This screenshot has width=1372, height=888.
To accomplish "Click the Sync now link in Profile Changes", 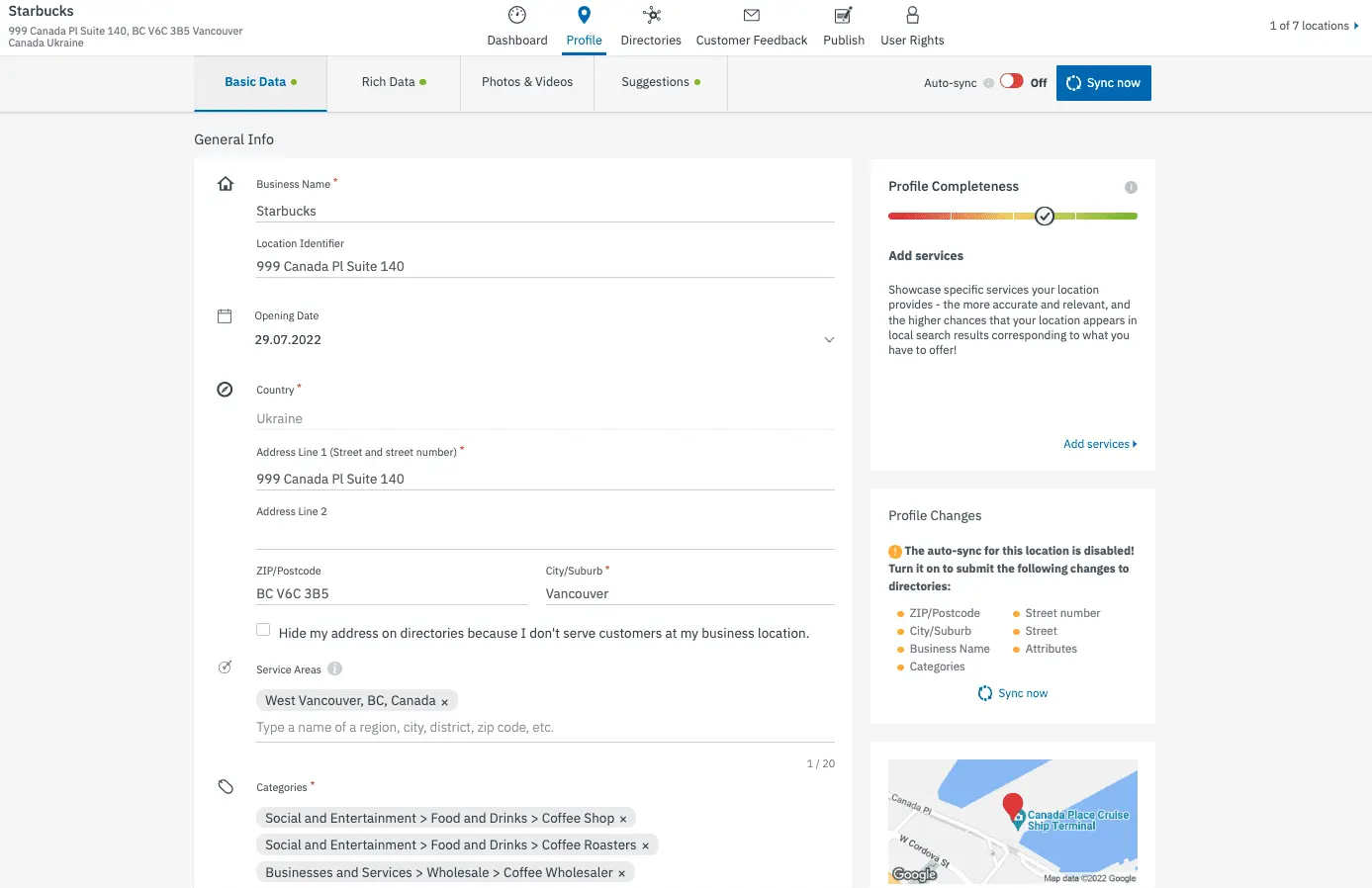I will [x=1023, y=693].
